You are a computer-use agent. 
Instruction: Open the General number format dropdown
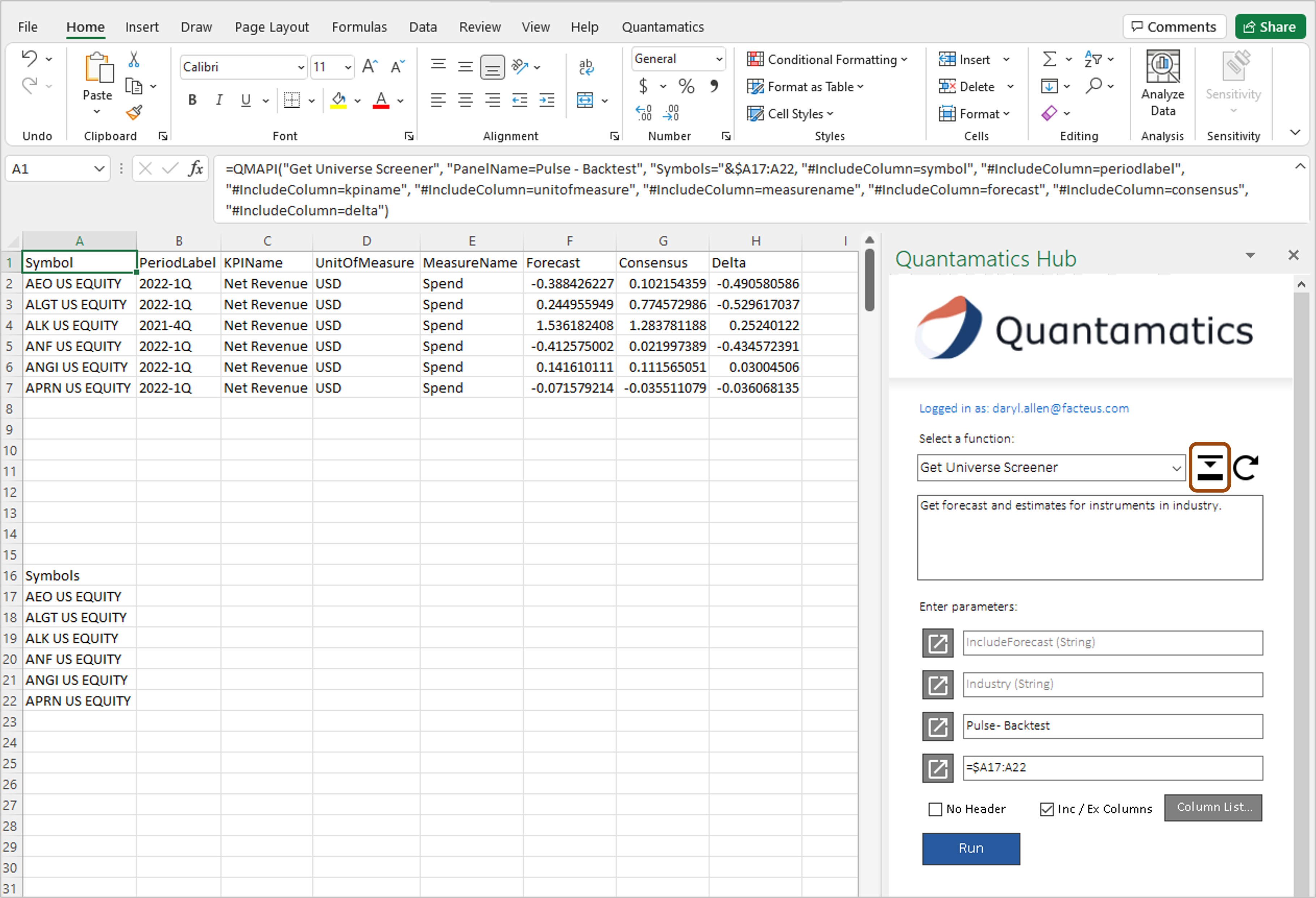pos(719,59)
